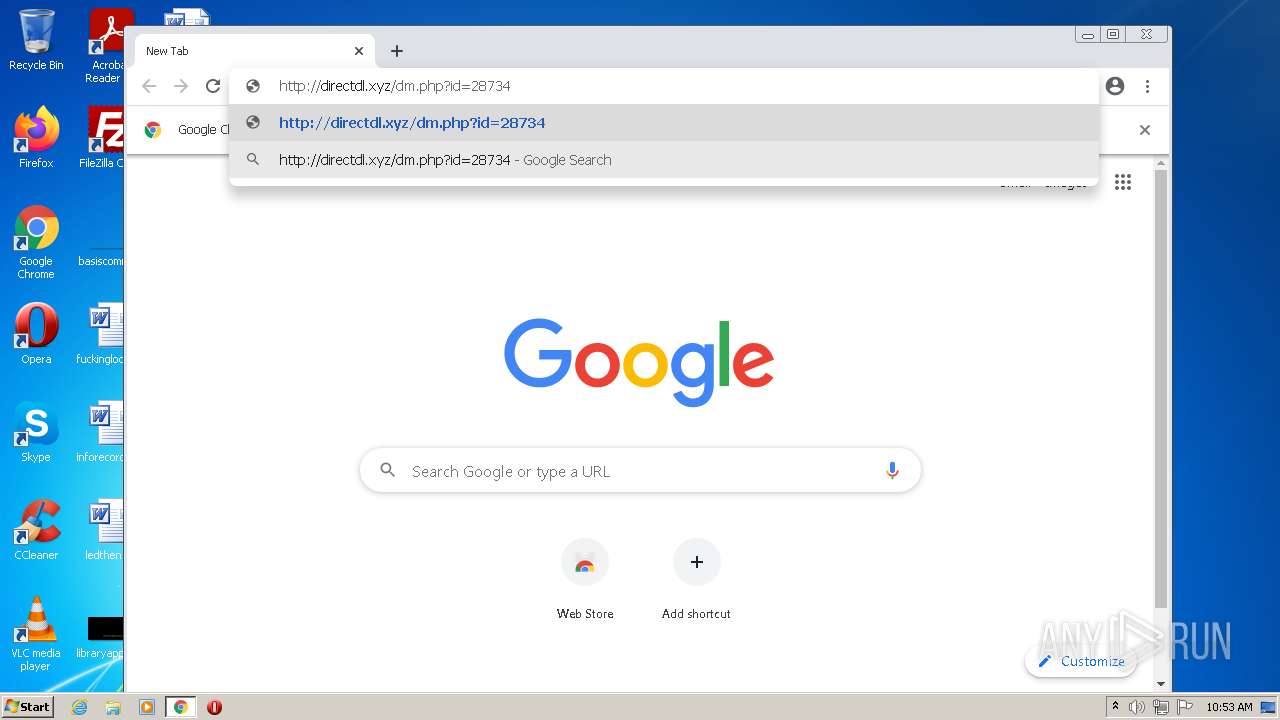Open Recycle Bin desktop icon

[x=36, y=40]
